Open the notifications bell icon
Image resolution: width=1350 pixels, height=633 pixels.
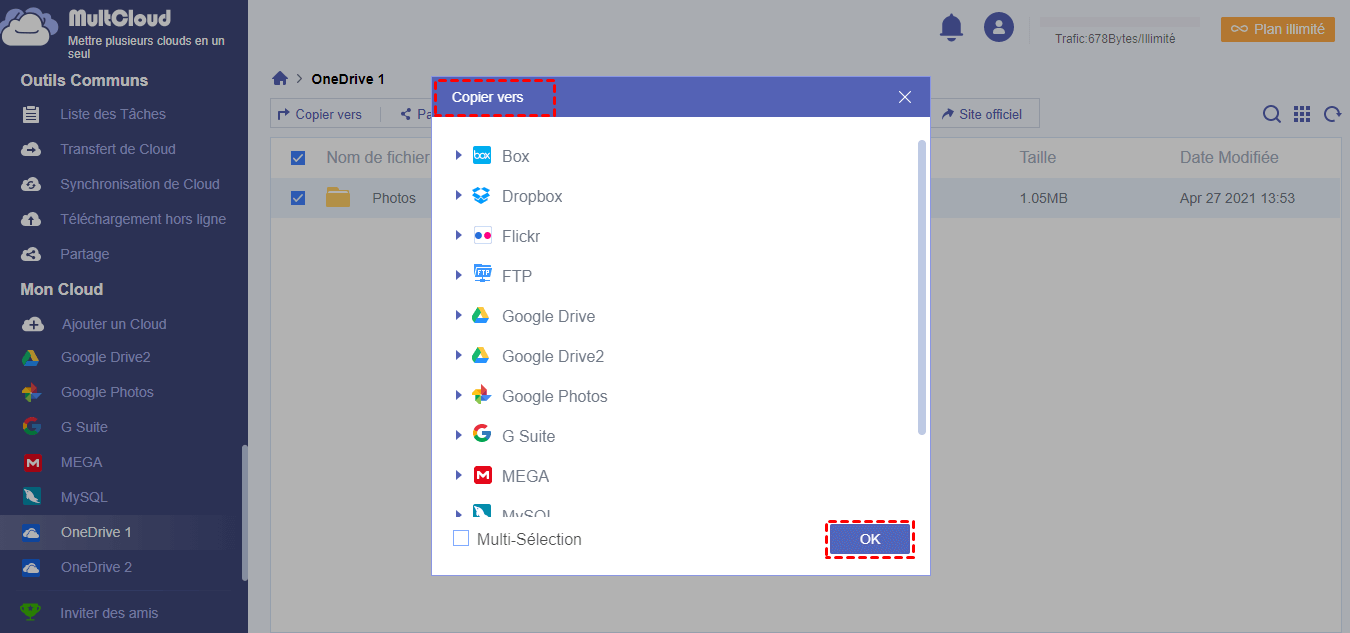tap(951, 27)
